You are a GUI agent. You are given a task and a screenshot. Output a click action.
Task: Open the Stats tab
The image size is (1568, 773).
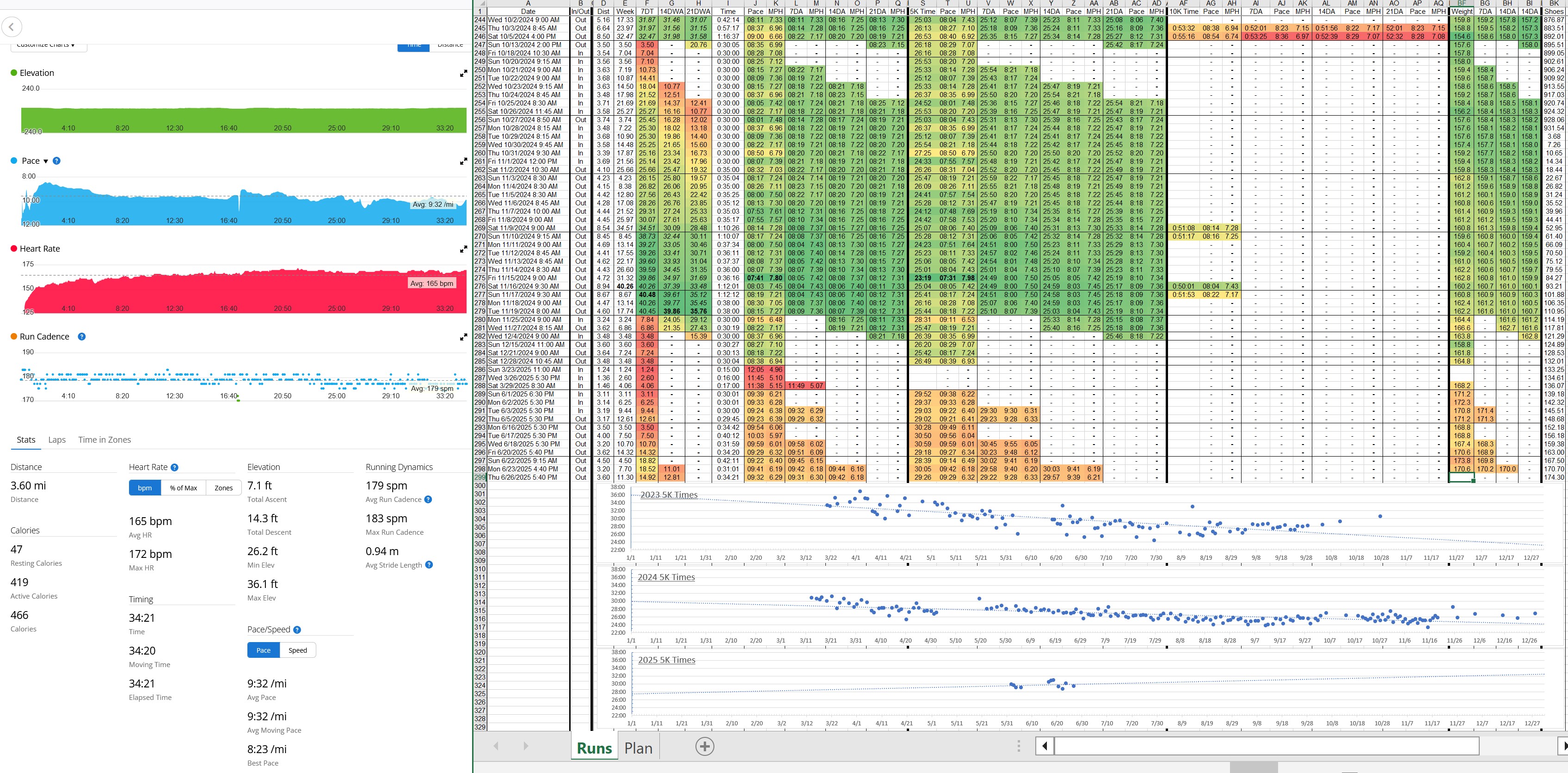coord(26,440)
